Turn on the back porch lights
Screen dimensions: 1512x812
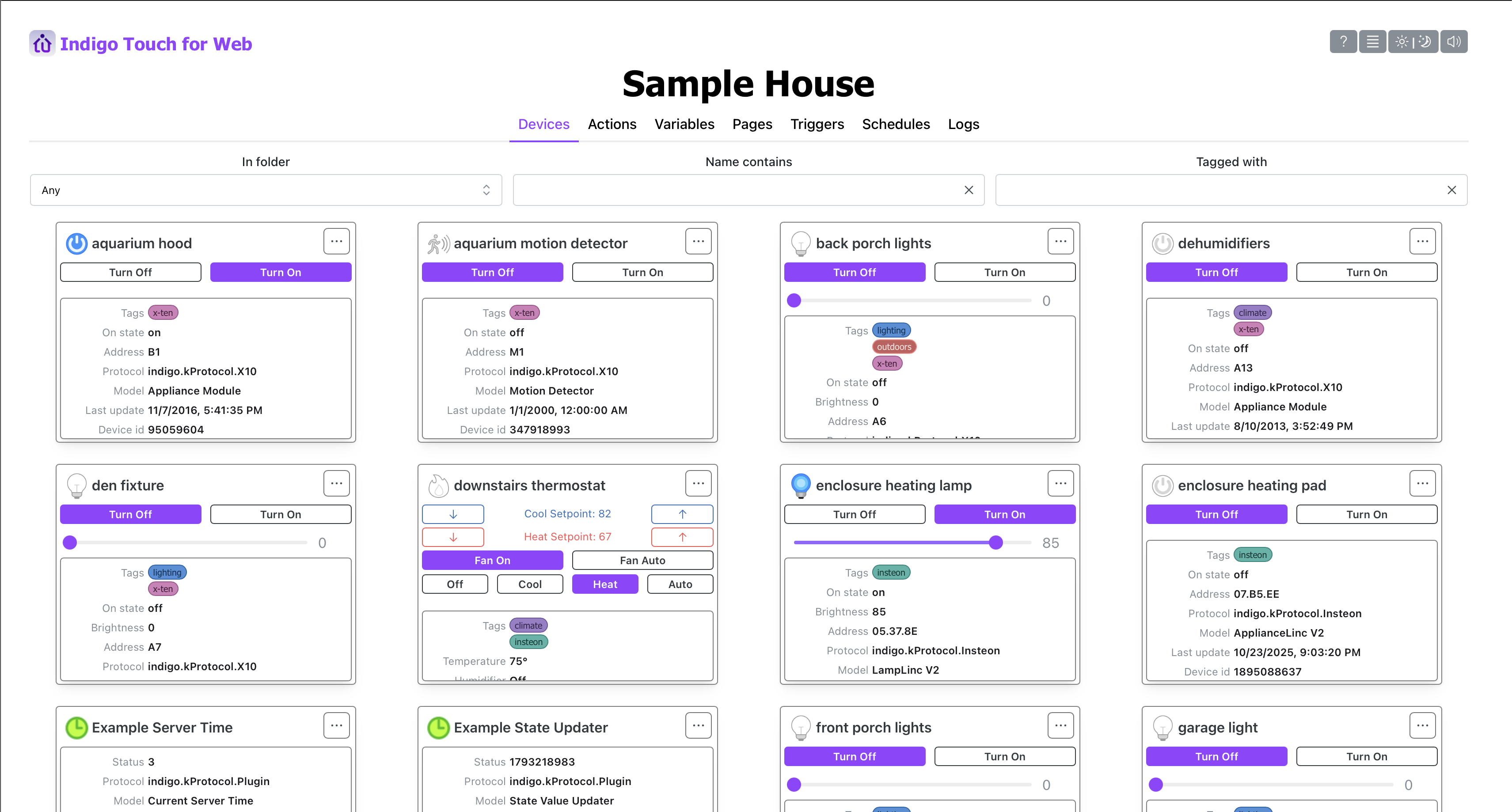click(x=1004, y=272)
